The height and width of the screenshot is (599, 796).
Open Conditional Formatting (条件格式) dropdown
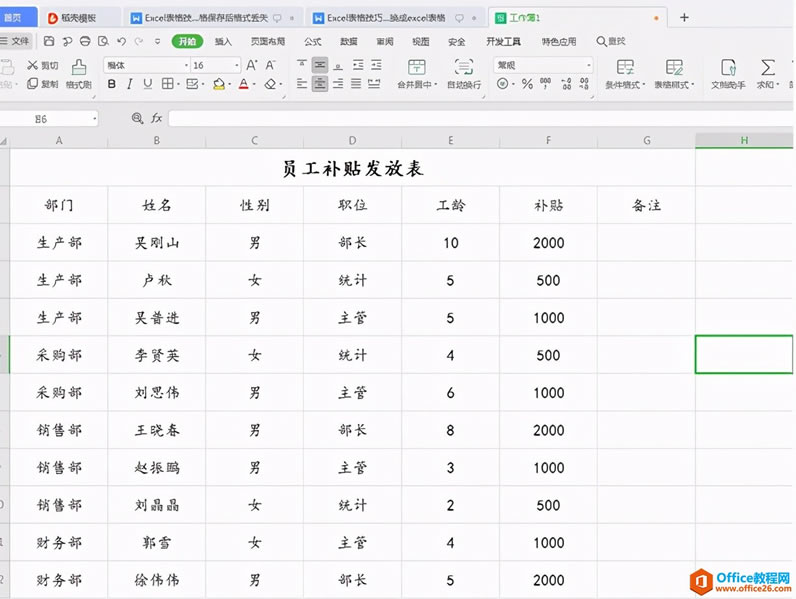click(x=625, y=74)
